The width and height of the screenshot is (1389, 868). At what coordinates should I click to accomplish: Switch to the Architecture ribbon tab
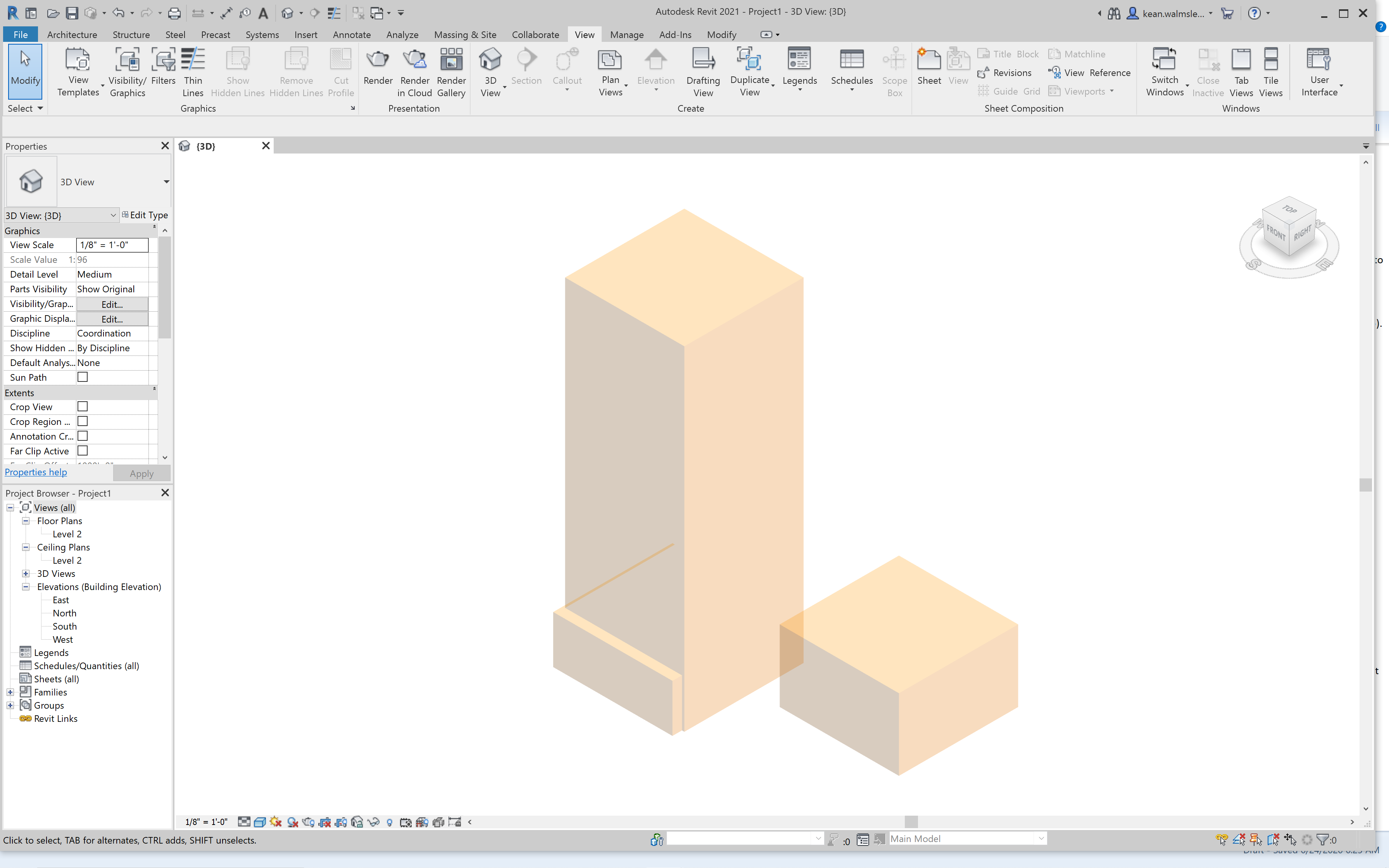72,35
